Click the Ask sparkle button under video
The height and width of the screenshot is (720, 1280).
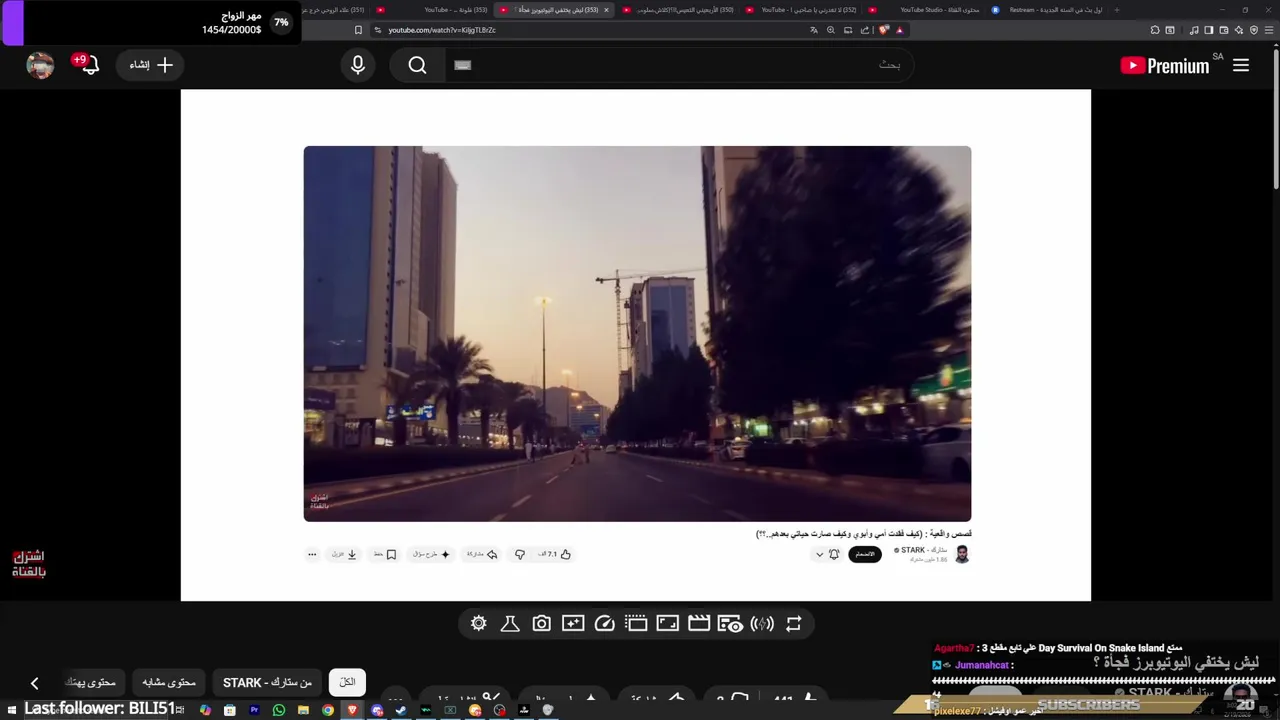point(432,554)
